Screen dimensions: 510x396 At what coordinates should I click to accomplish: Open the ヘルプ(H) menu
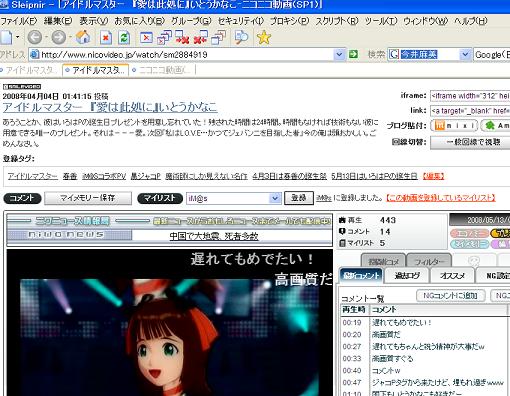pos(471,21)
